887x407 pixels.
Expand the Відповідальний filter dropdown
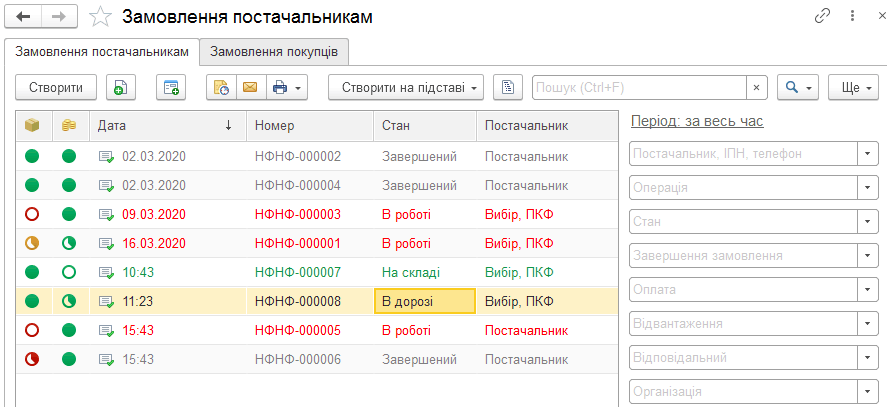(x=868, y=357)
